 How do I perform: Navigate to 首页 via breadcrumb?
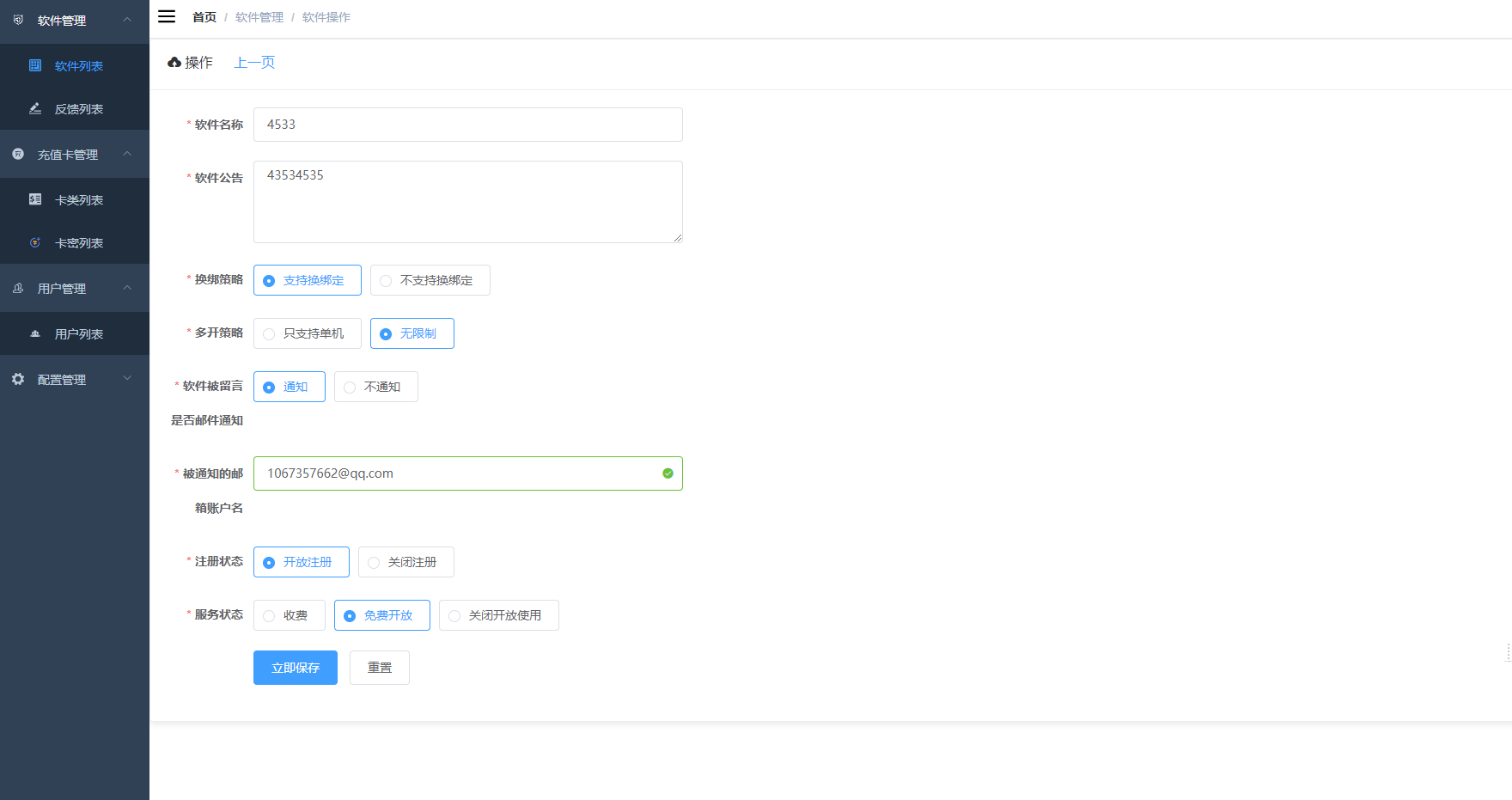pyautogui.click(x=204, y=16)
